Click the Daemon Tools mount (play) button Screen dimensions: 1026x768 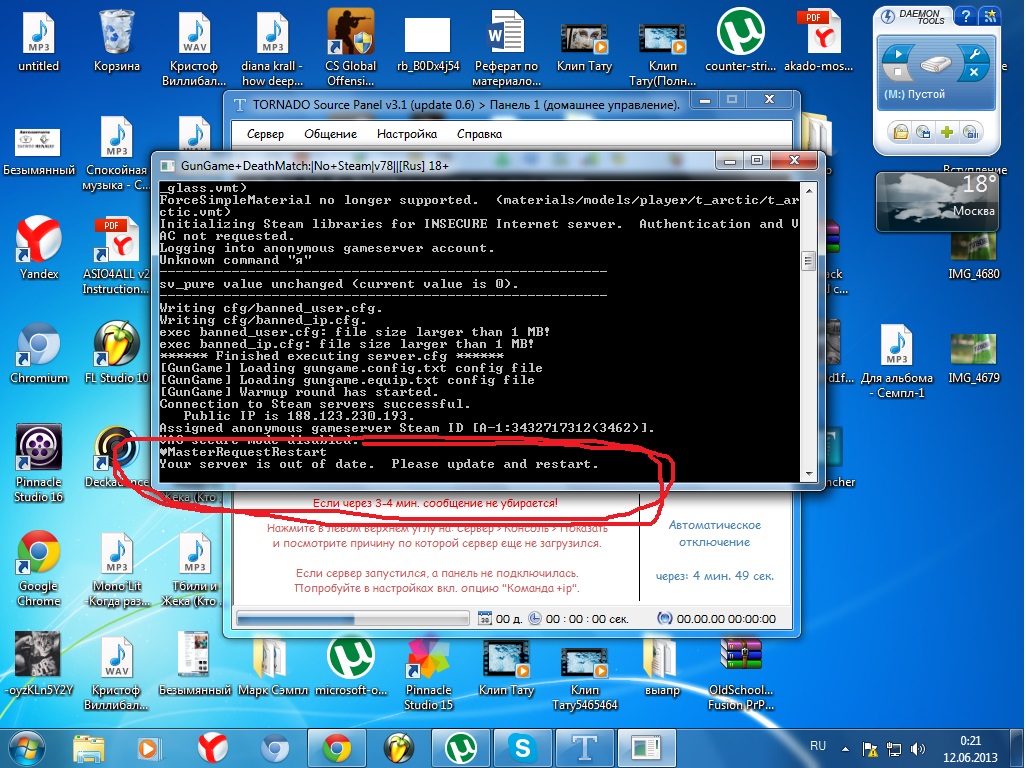click(898, 54)
